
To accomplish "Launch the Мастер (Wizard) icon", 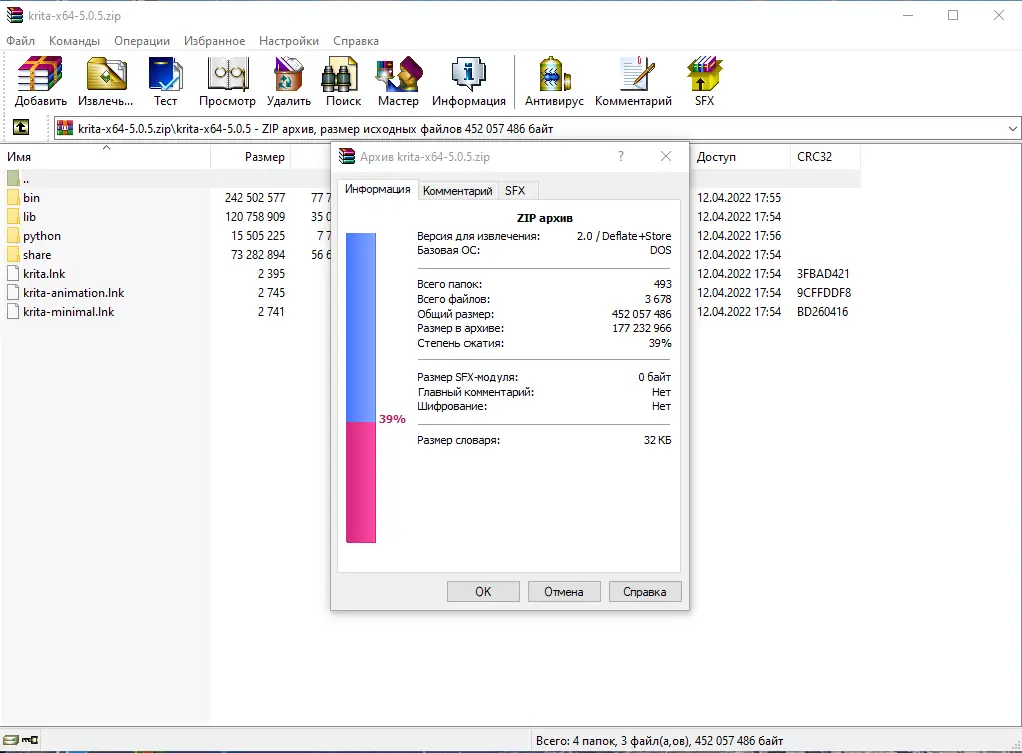I will click(x=398, y=73).
